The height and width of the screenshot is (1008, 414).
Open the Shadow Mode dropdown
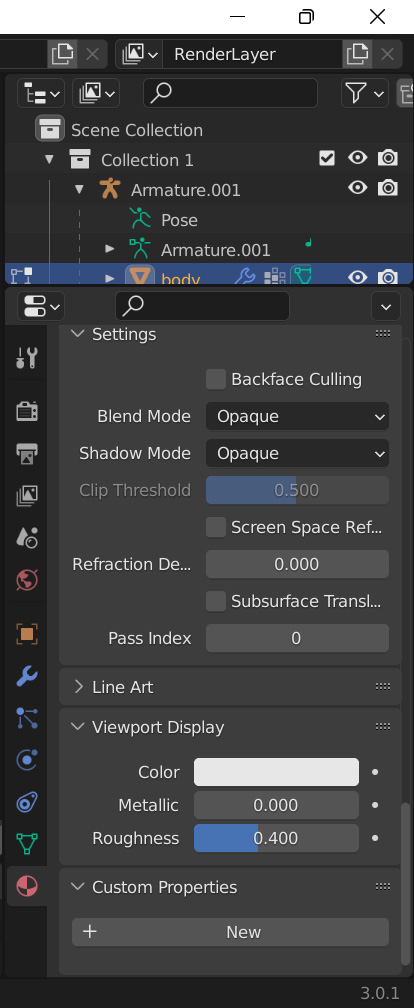[x=297, y=453]
